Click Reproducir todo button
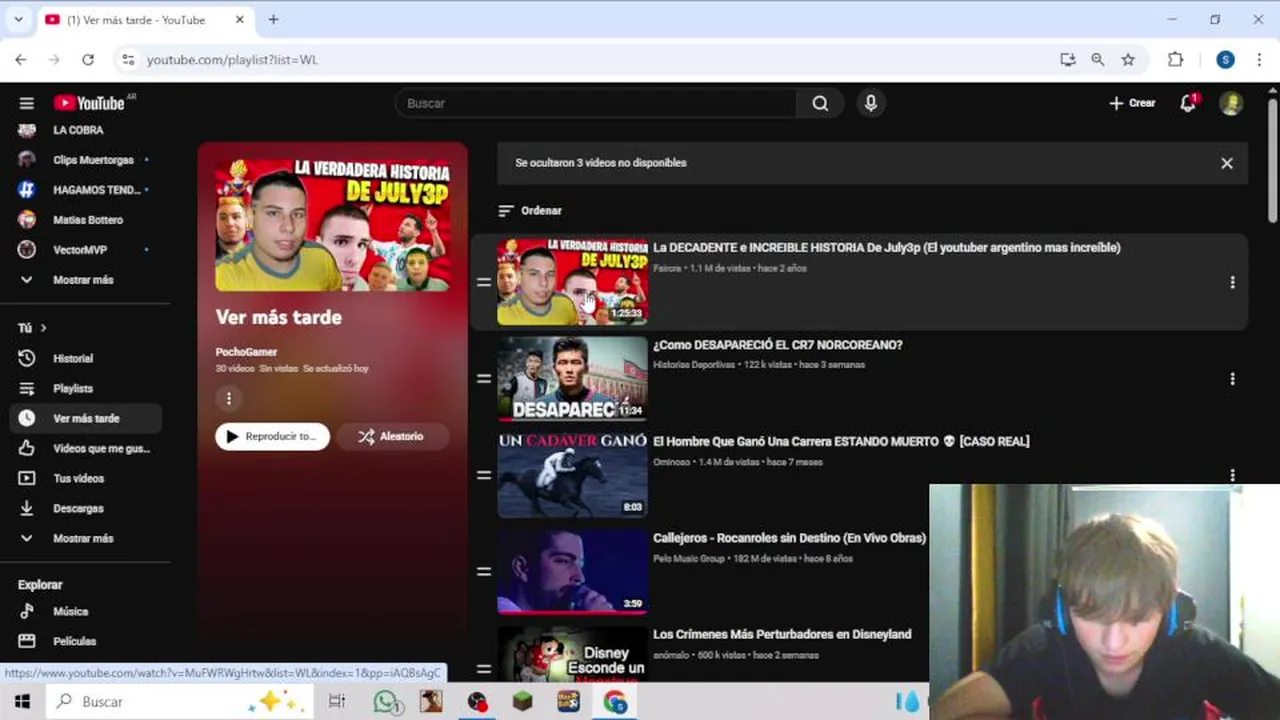Viewport: 1280px width, 720px height. [272, 436]
